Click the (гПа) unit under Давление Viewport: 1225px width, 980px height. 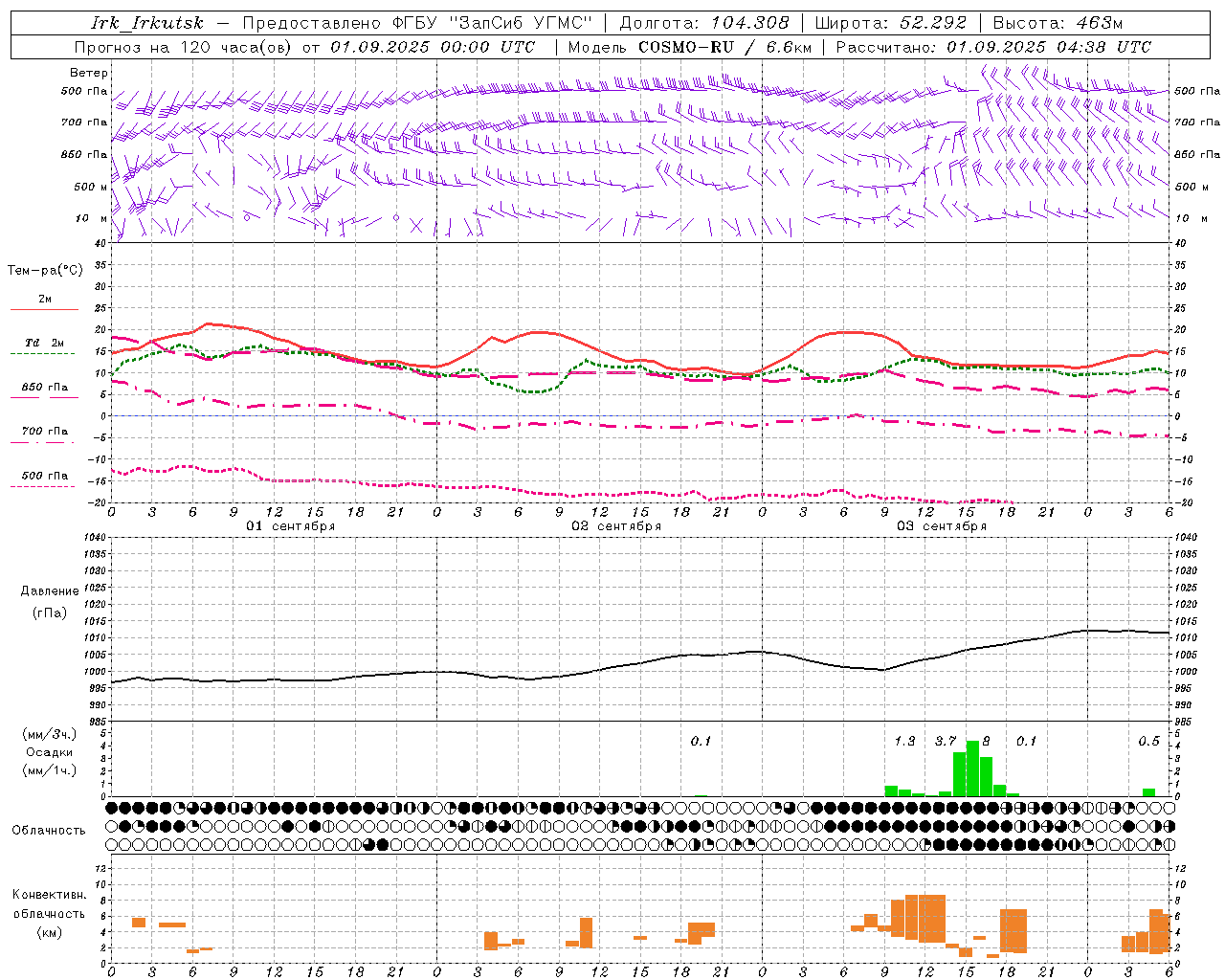pyautogui.click(x=50, y=613)
